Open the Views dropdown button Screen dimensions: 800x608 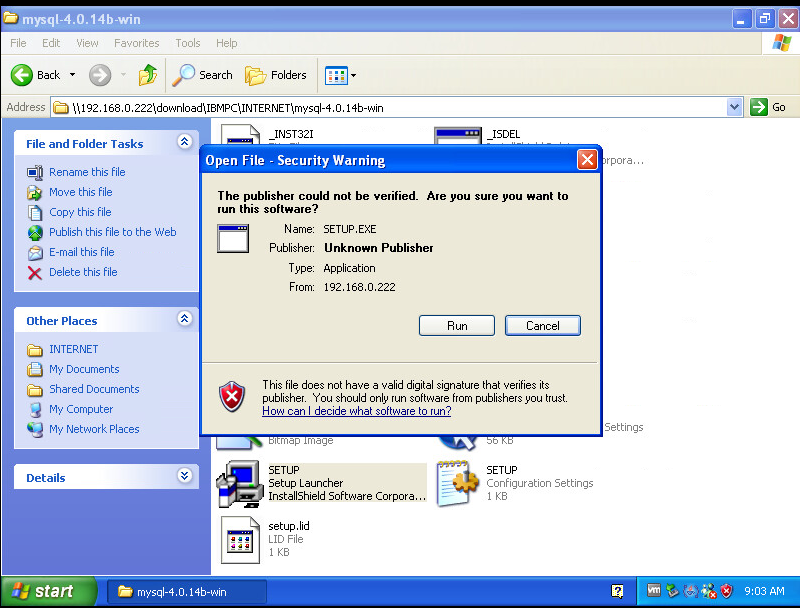(340, 75)
